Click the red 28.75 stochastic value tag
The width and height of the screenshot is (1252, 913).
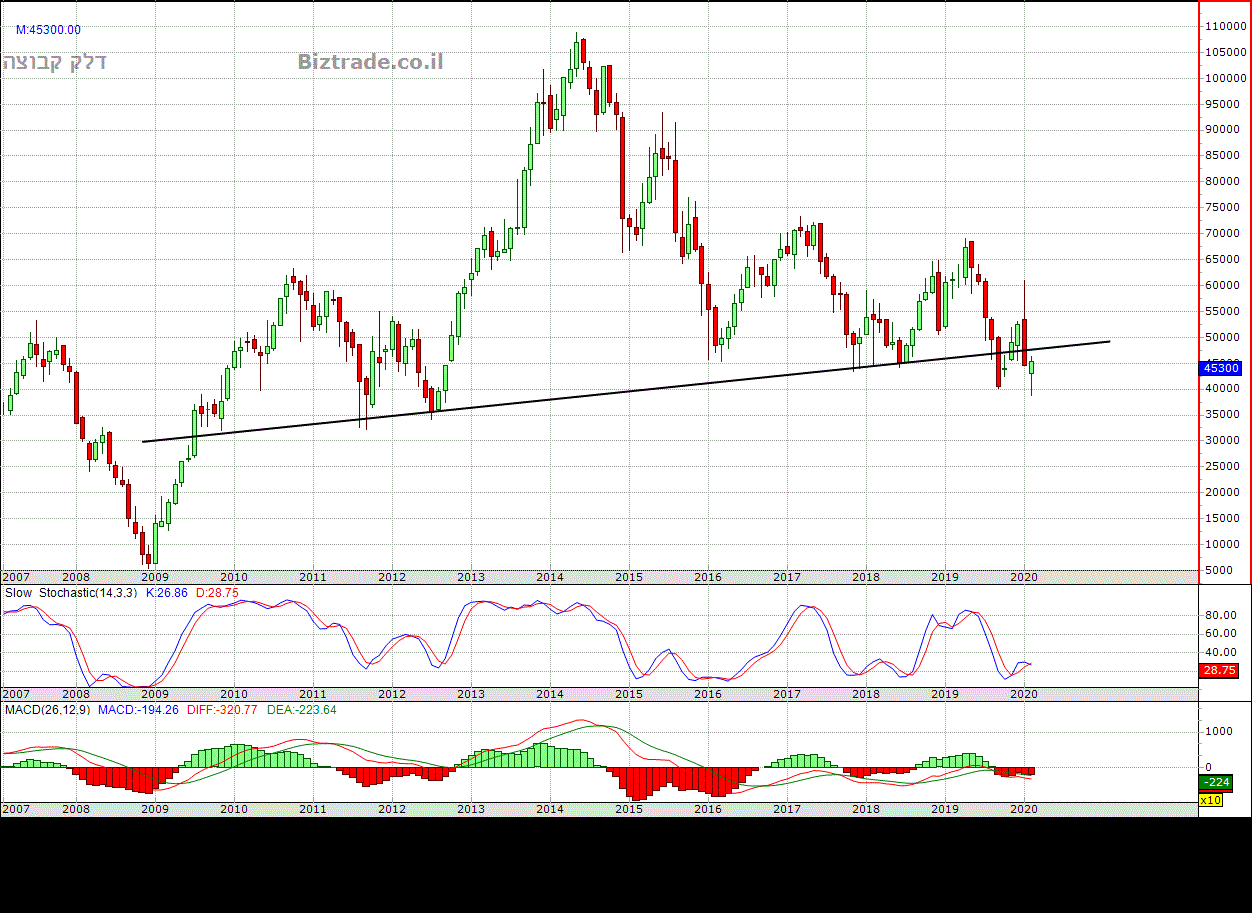coord(1220,670)
